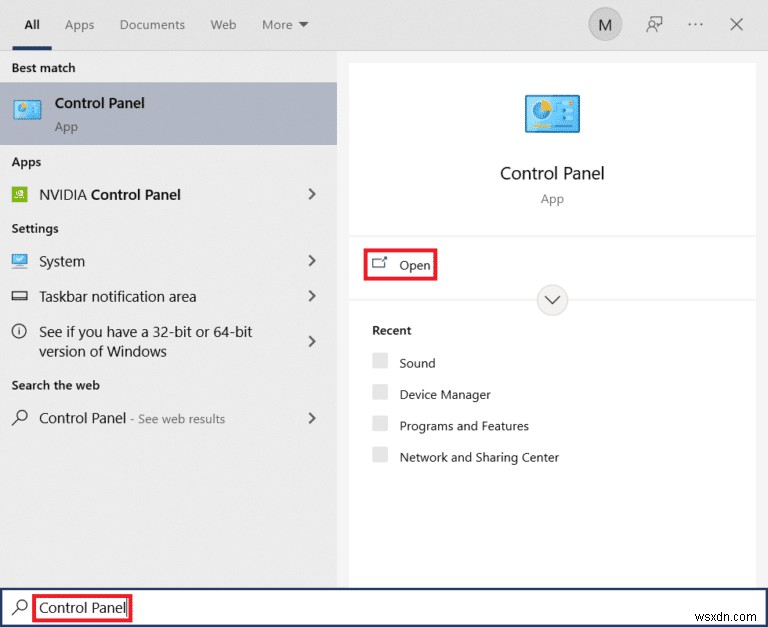768x627 pixels.
Task: Expand more actions with the circular down chevron
Action: [x=552, y=300]
